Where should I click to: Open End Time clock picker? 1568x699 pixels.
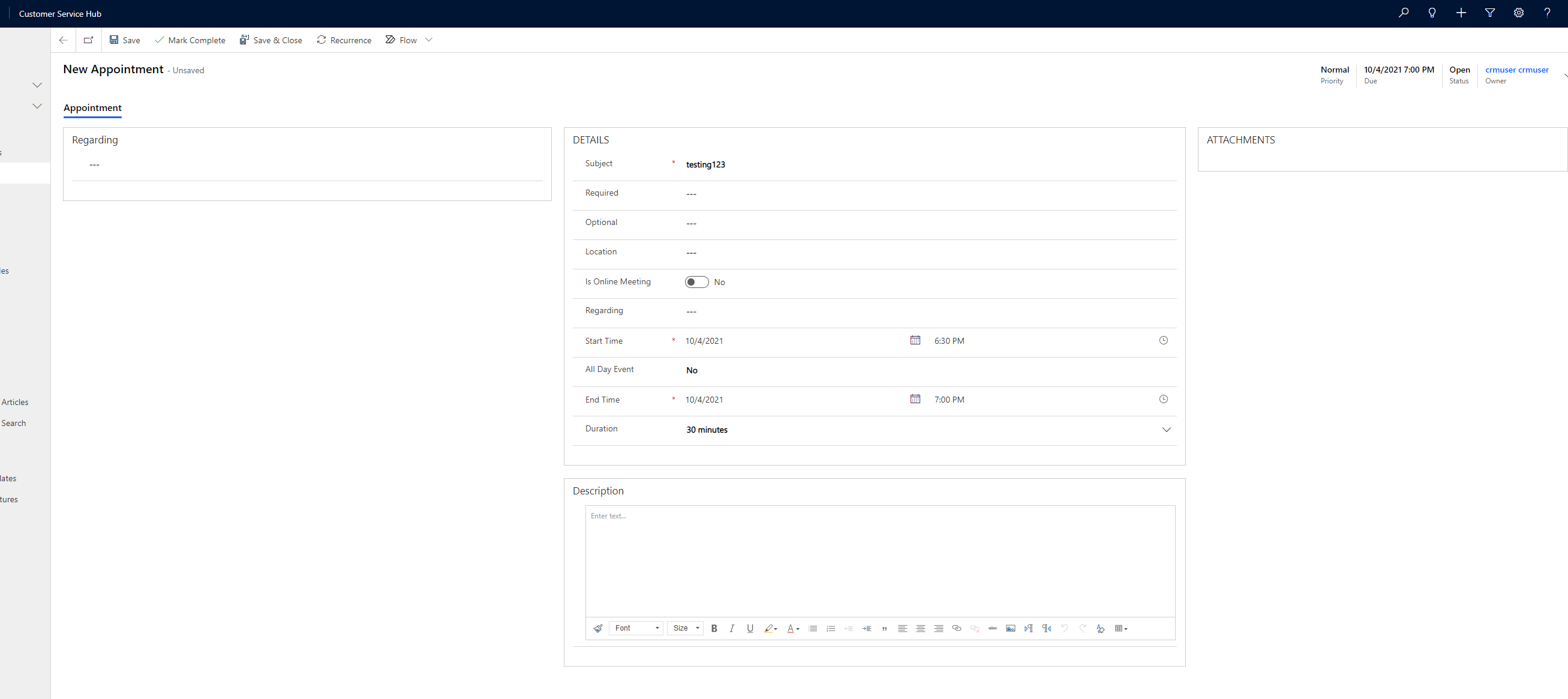pos(1163,399)
